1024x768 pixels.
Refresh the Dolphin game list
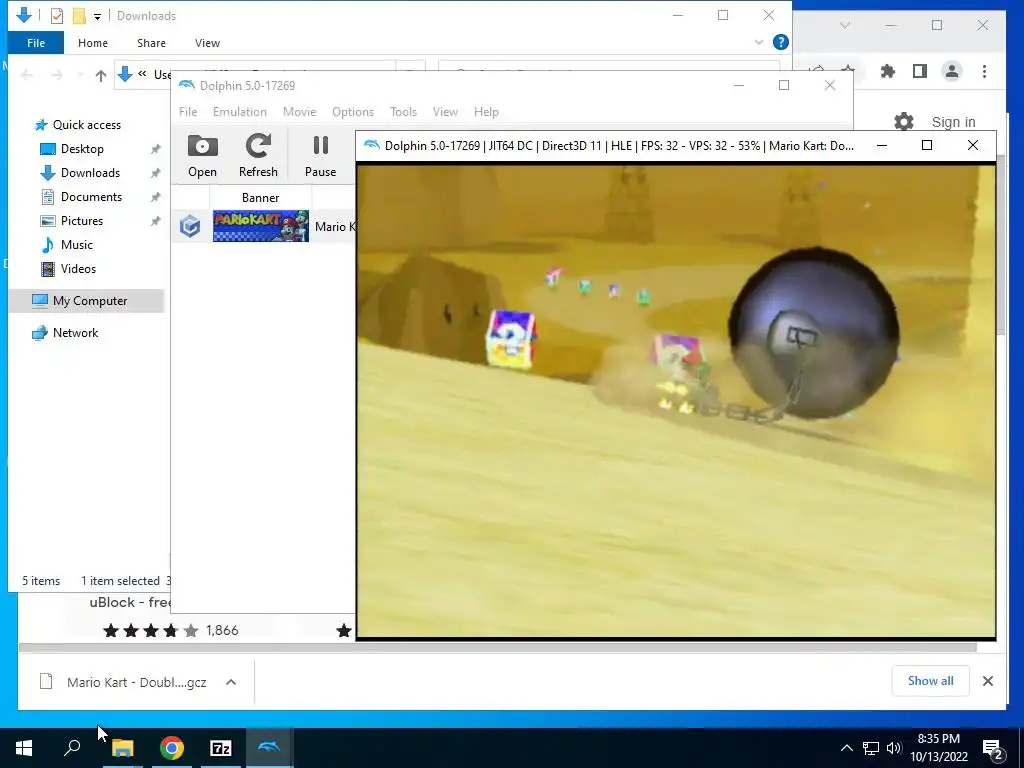pyautogui.click(x=258, y=155)
